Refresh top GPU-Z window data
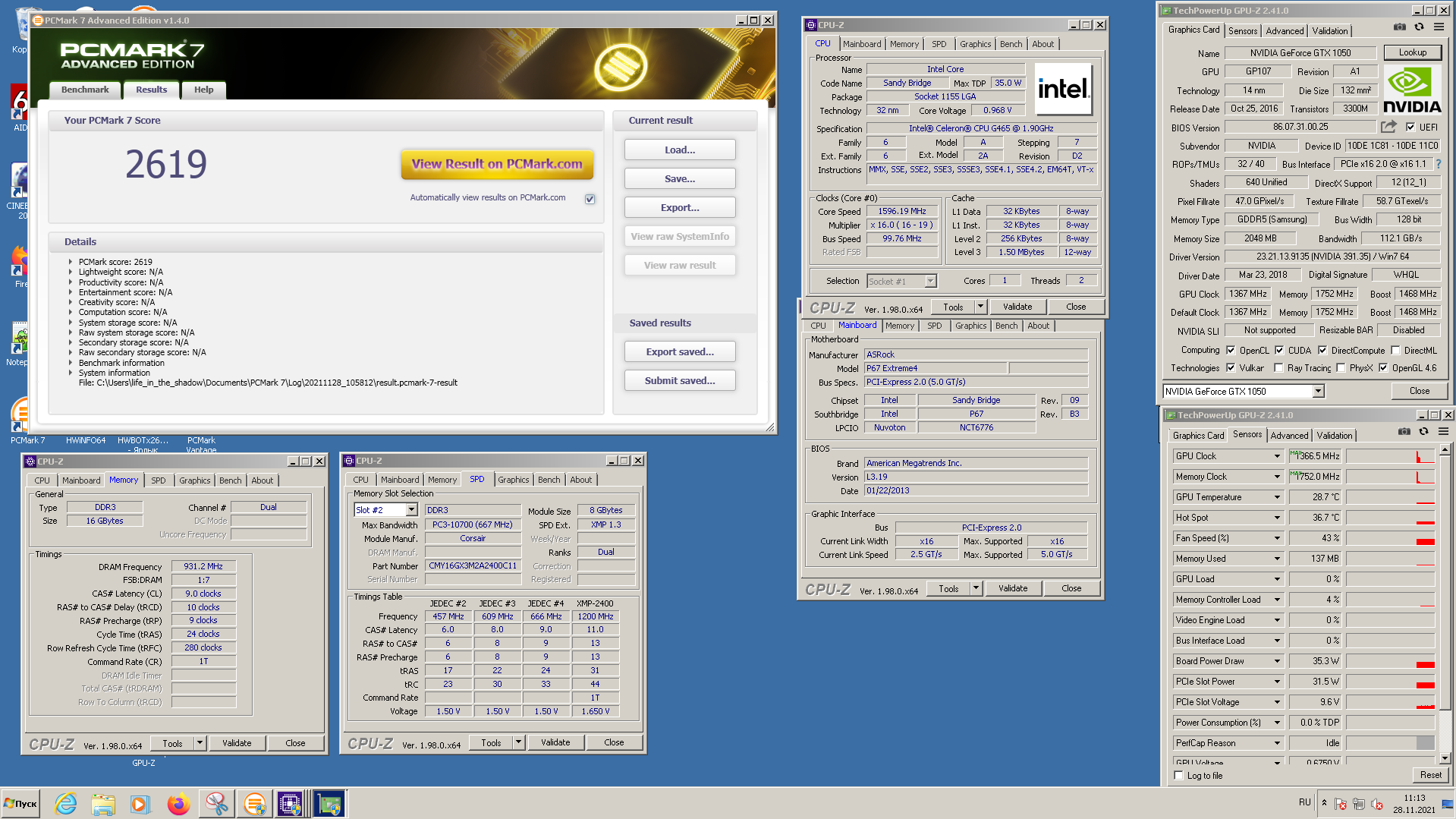The width and height of the screenshot is (1456, 819). [x=1419, y=27]
